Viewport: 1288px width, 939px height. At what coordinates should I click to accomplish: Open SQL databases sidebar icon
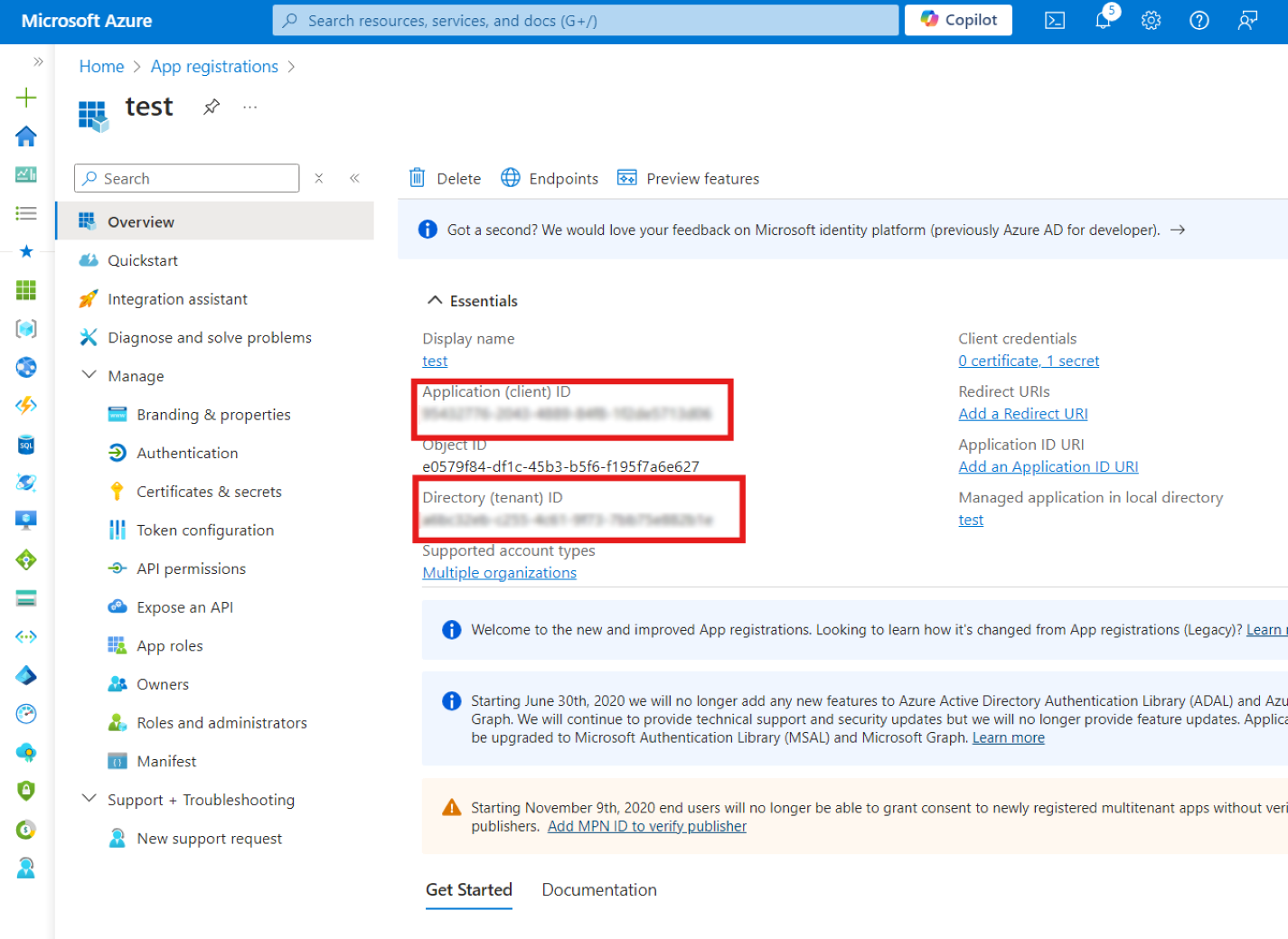click(26, 445)
